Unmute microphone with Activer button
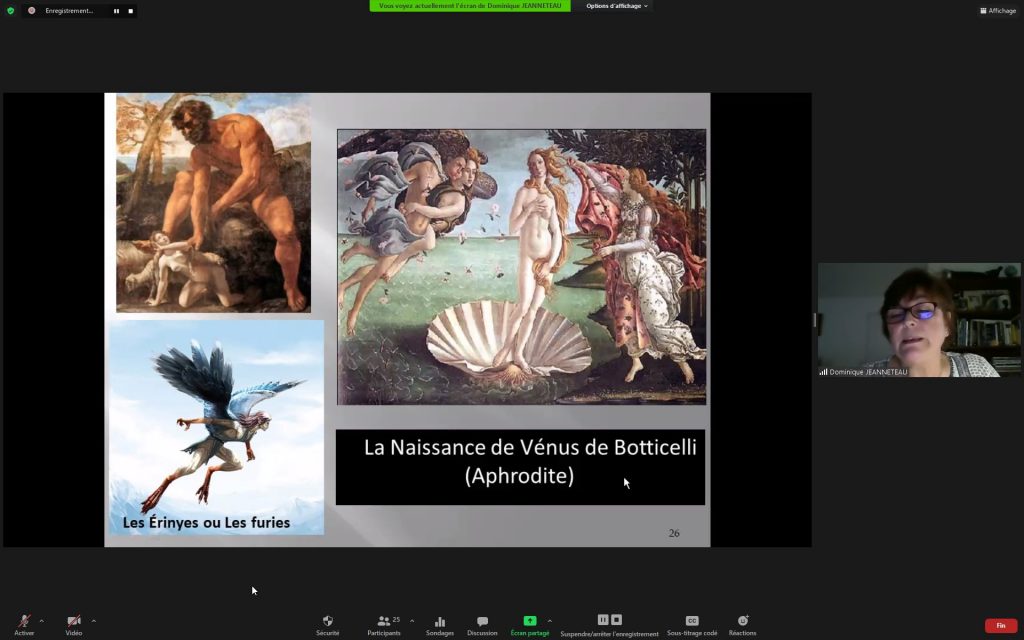This screenshot has width=1024, height=640. click(x=24, y=624)
